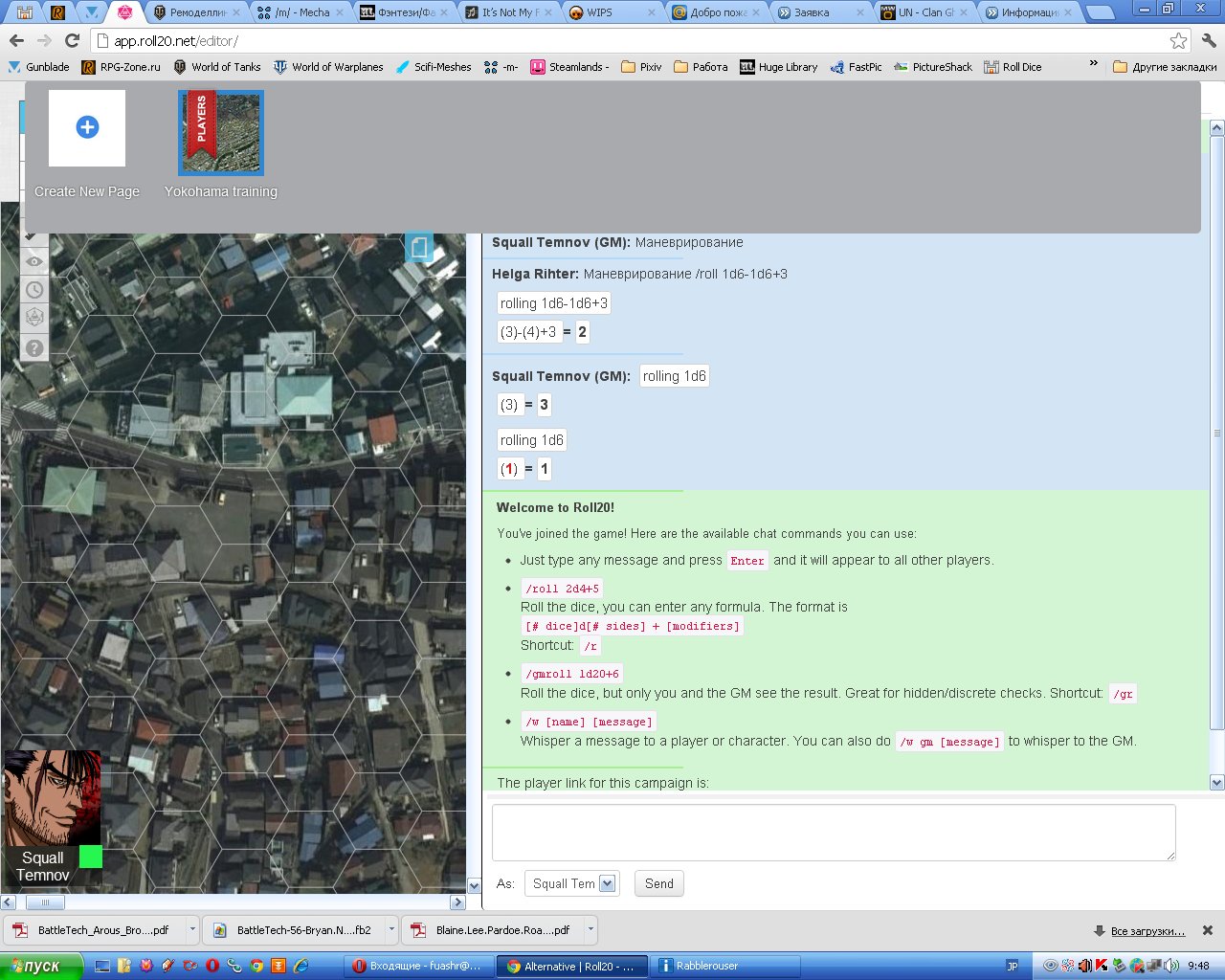Click the address bar URL

coord(177,41)
